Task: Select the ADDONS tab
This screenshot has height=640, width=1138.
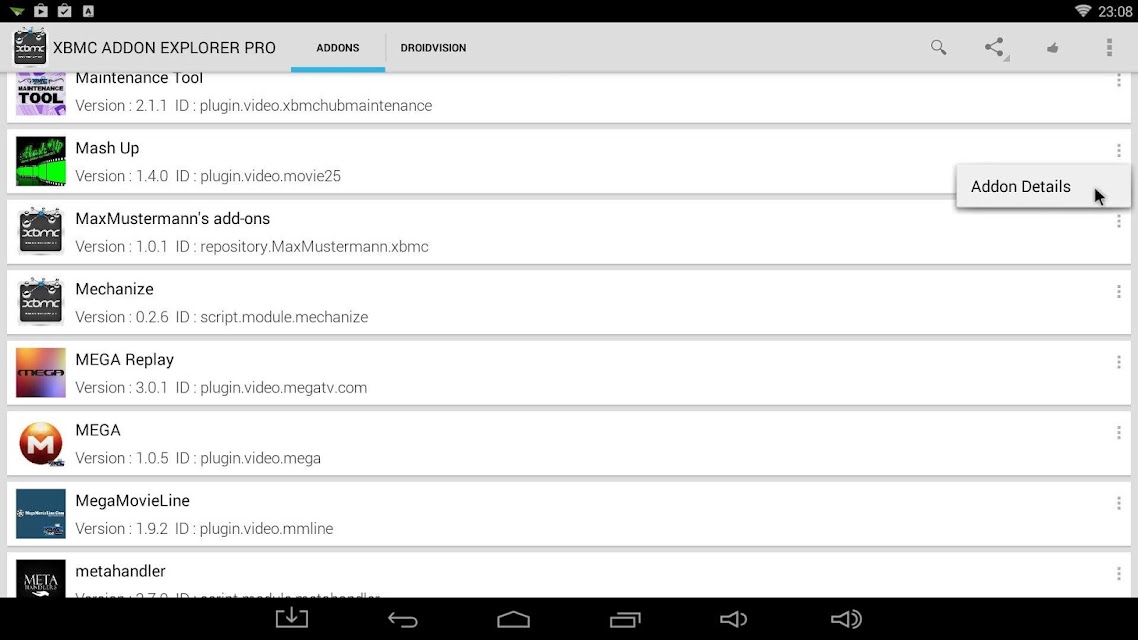Action: [x=337, y=48]
